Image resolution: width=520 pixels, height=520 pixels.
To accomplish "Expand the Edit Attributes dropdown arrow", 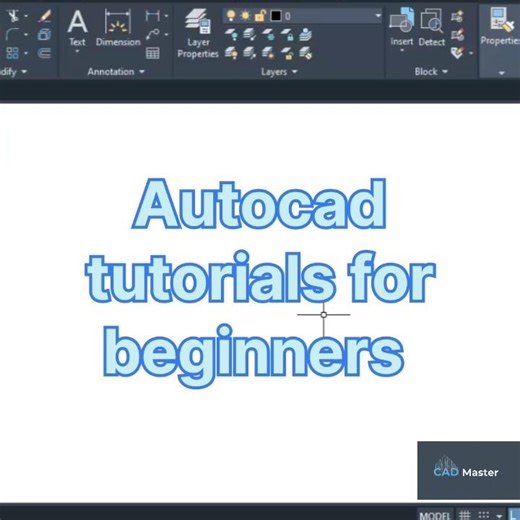I will click(x=471, y=53).
